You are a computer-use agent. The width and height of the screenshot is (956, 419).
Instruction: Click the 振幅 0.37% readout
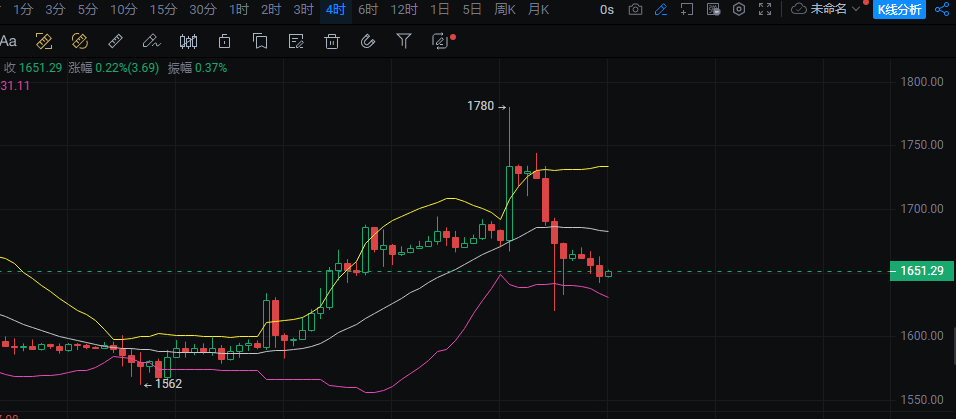198,68
